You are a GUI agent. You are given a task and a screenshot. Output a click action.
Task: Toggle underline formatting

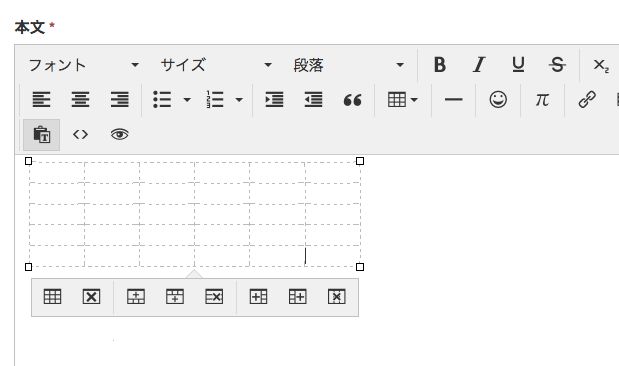[518, 65]
